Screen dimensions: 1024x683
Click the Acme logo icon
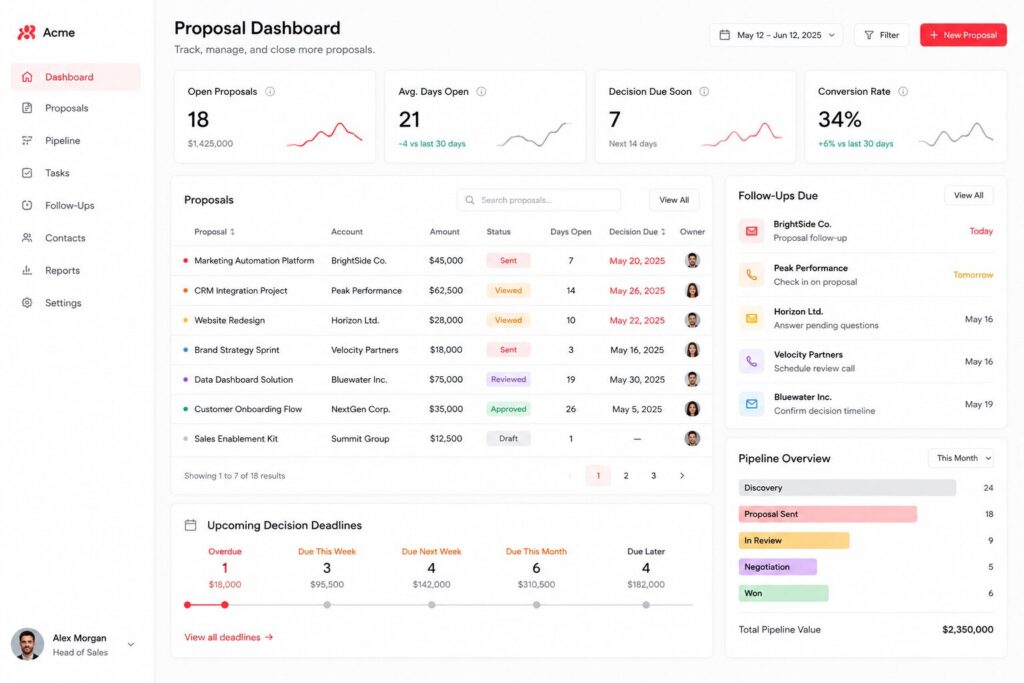[x=26, y=32]
